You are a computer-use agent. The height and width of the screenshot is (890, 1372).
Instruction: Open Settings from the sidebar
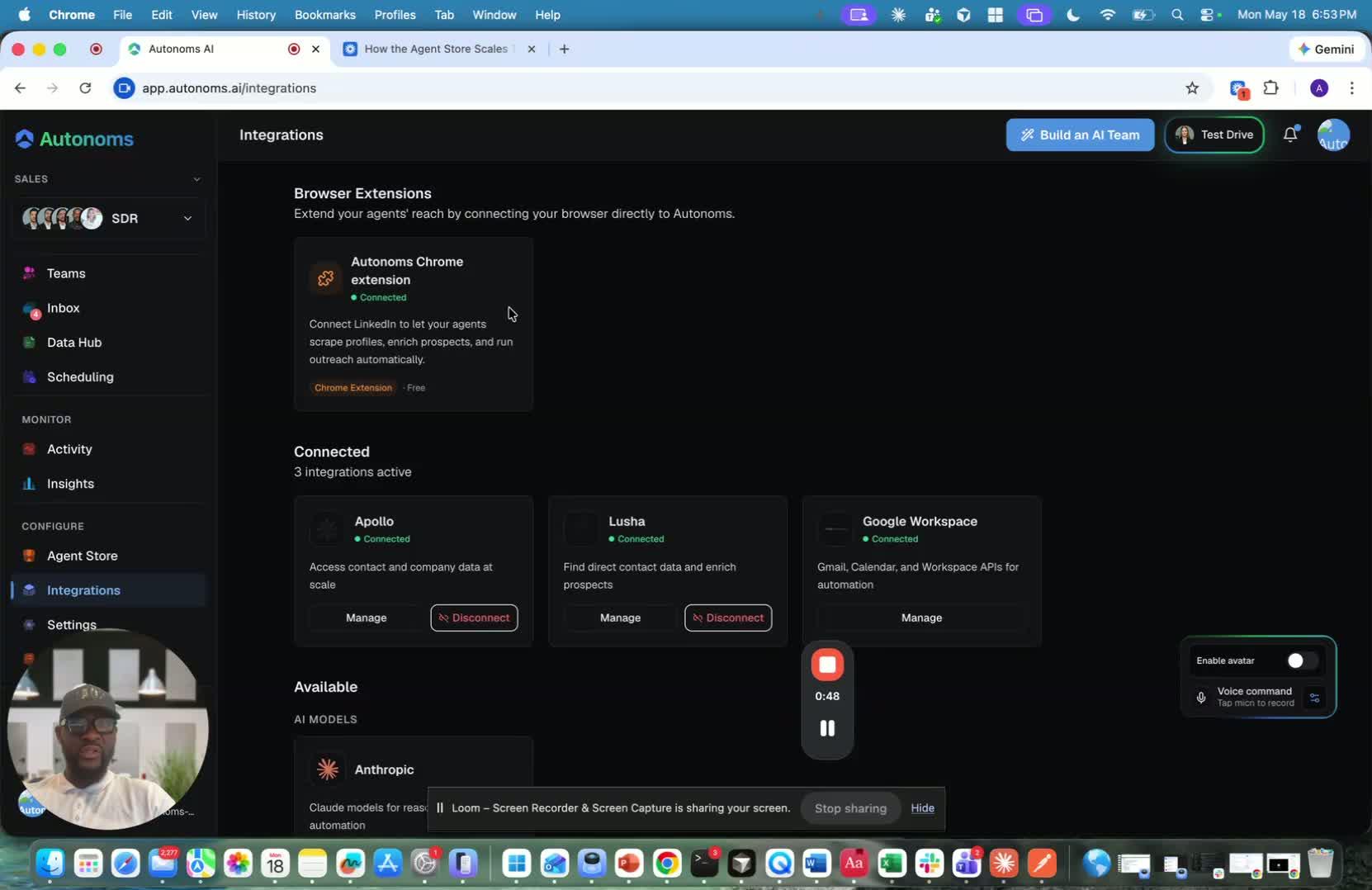tap(71, 625)
